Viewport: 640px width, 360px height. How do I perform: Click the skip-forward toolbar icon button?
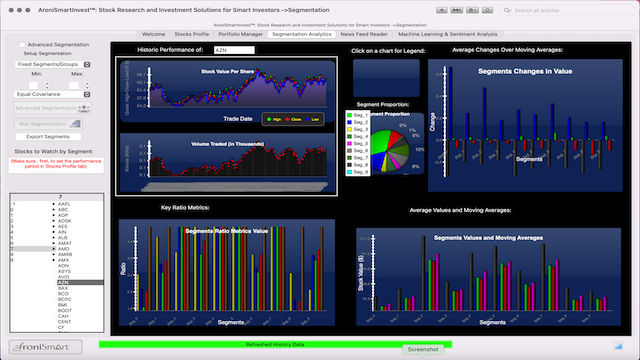456,10
